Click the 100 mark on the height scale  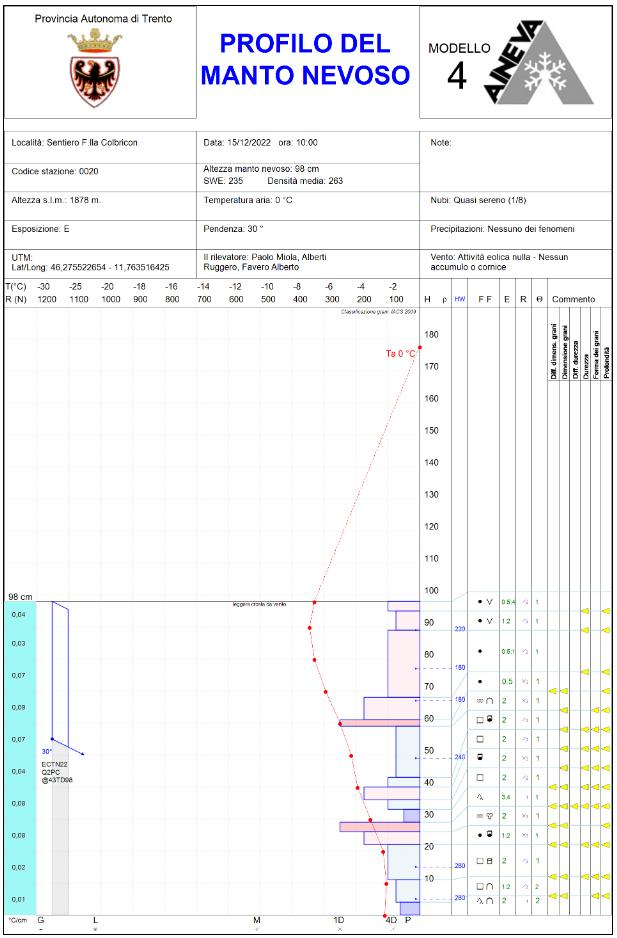tap(431, 590)
